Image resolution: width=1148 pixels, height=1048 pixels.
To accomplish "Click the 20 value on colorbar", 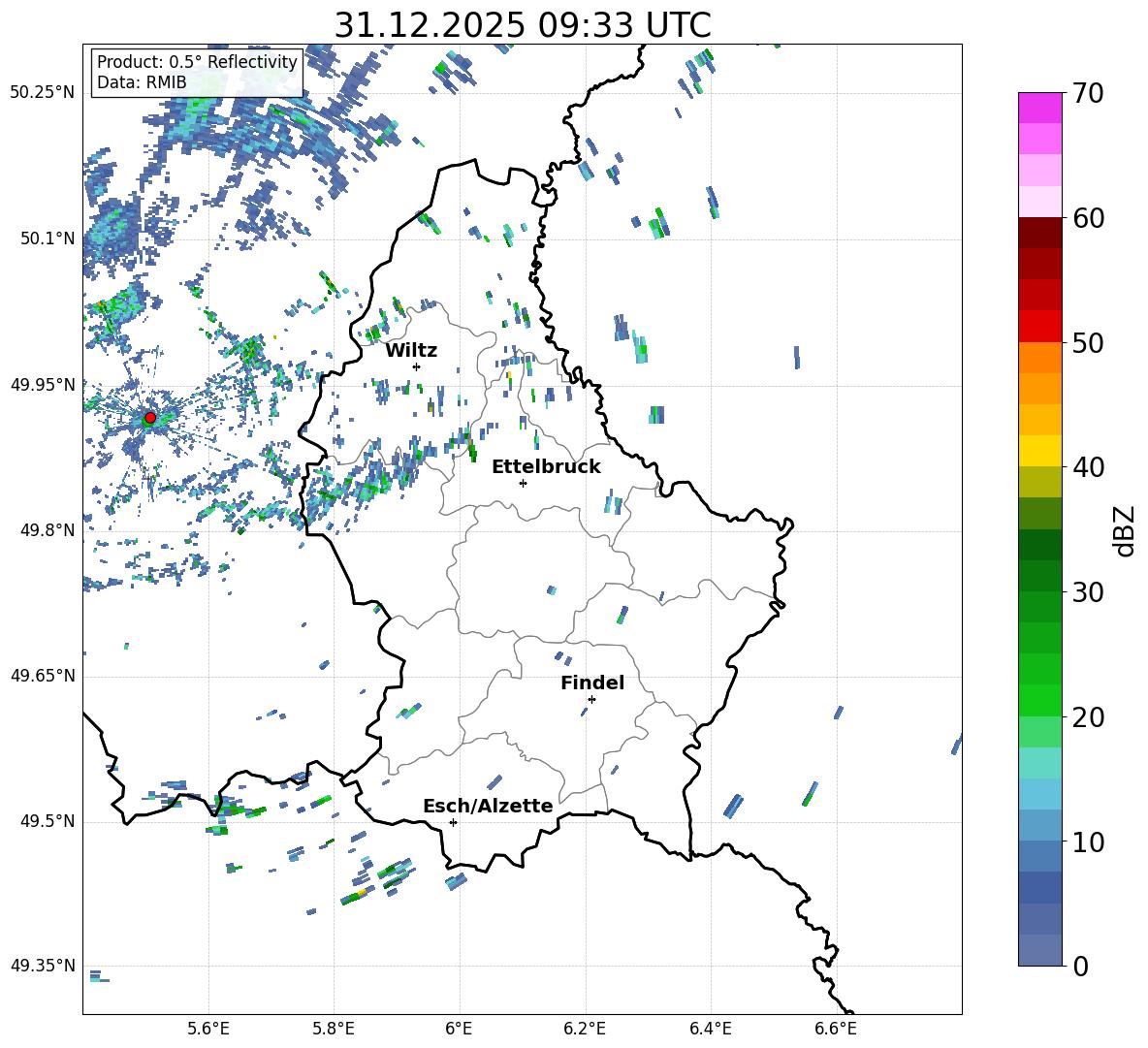I will coord(1088,717).
